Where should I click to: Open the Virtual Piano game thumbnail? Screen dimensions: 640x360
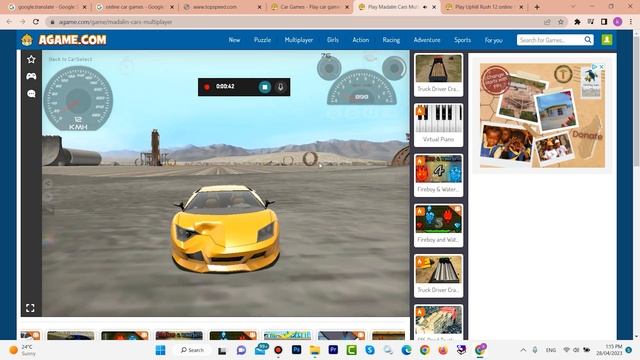pos(438,125)
